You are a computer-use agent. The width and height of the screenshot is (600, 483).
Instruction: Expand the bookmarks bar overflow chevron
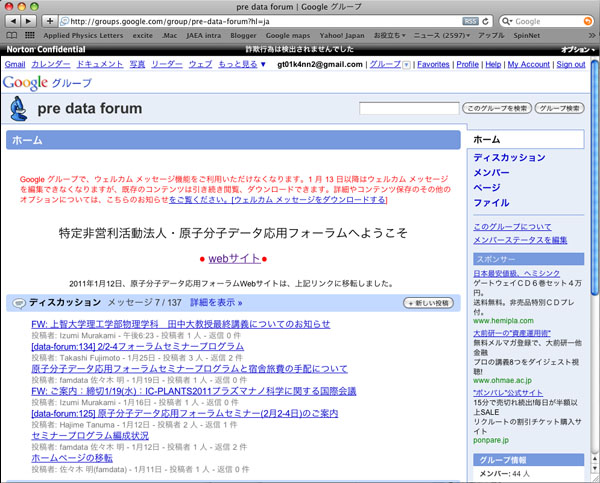pos(592,36)
